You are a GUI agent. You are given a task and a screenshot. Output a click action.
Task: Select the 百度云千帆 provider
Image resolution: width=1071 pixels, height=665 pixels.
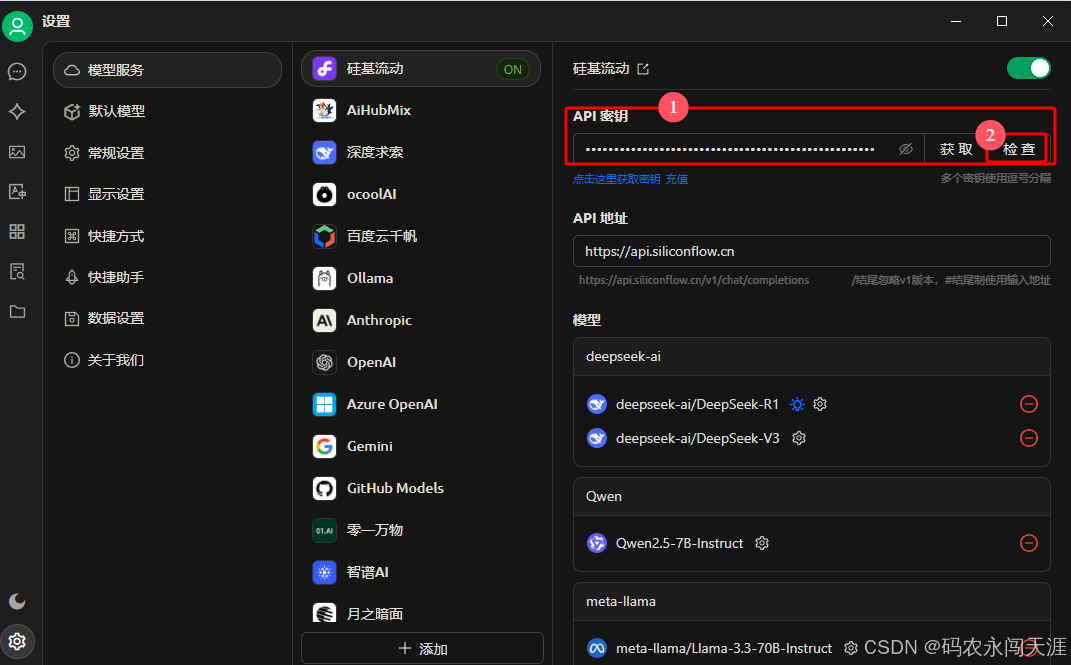421,236
